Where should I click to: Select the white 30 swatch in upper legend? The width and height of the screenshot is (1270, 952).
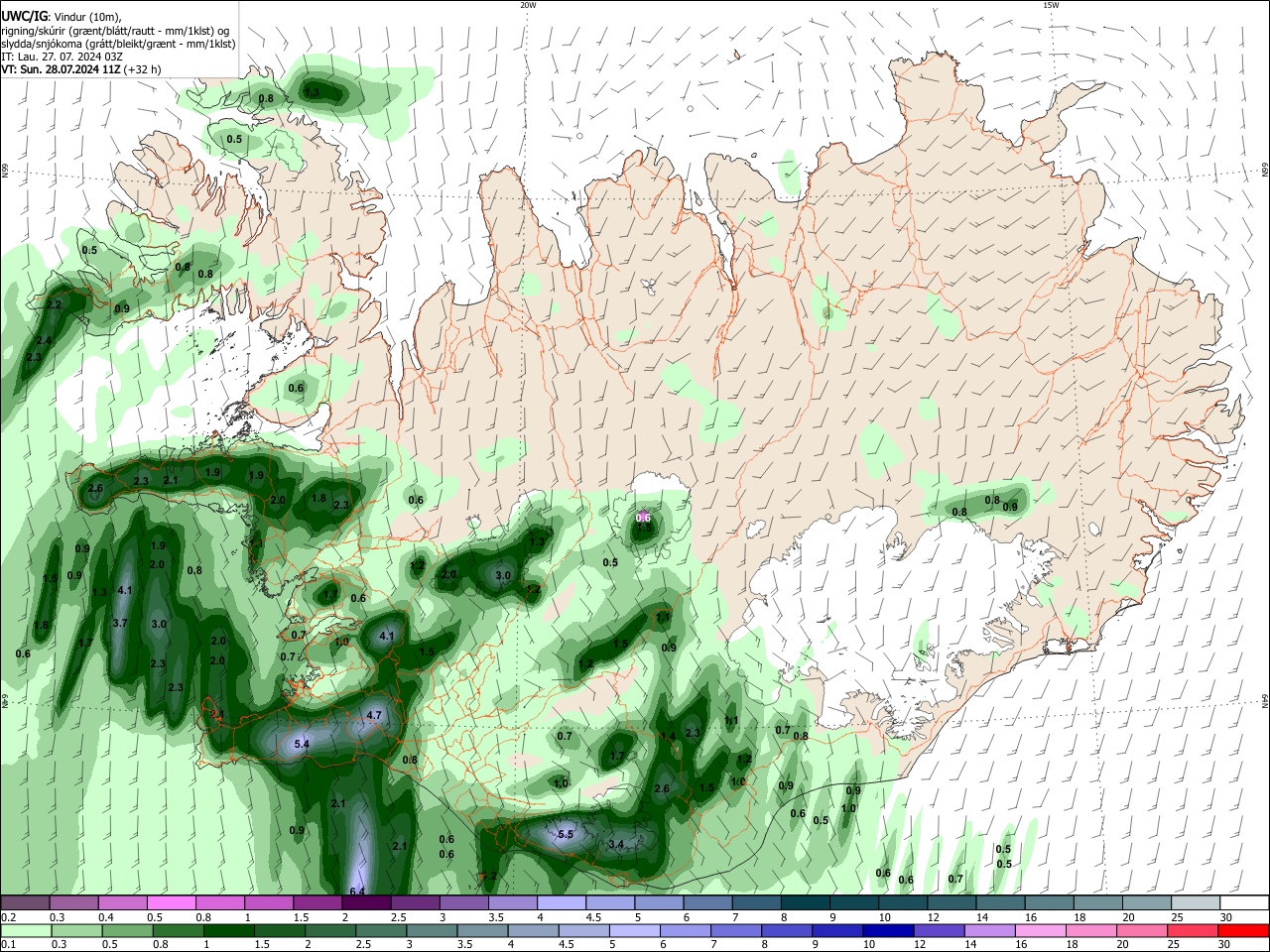pyautogui.click(x=1242, y=903)
